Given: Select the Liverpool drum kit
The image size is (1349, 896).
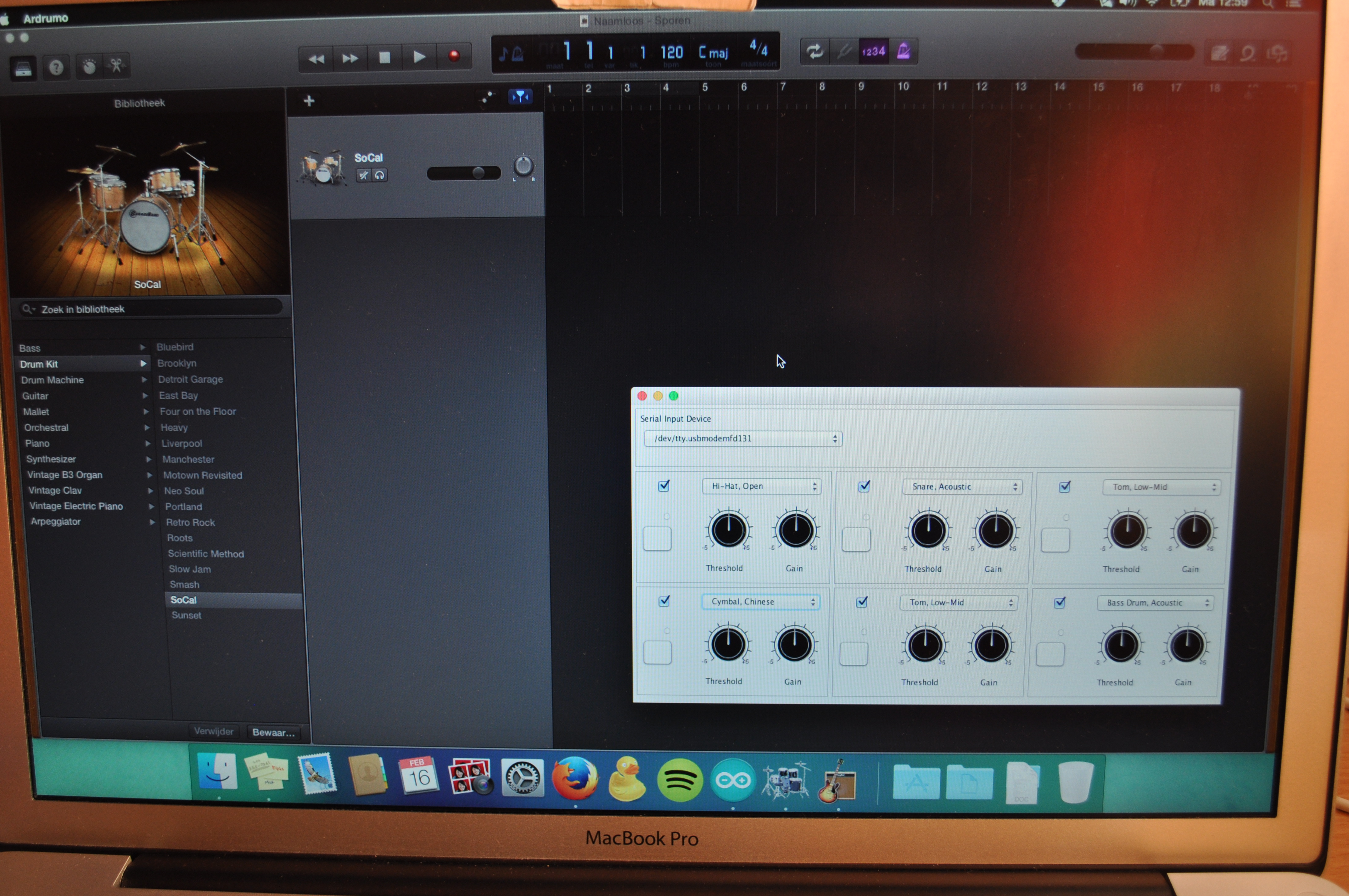Looking at the screenshot, I should pyautogui.click(x=182, y=443).
